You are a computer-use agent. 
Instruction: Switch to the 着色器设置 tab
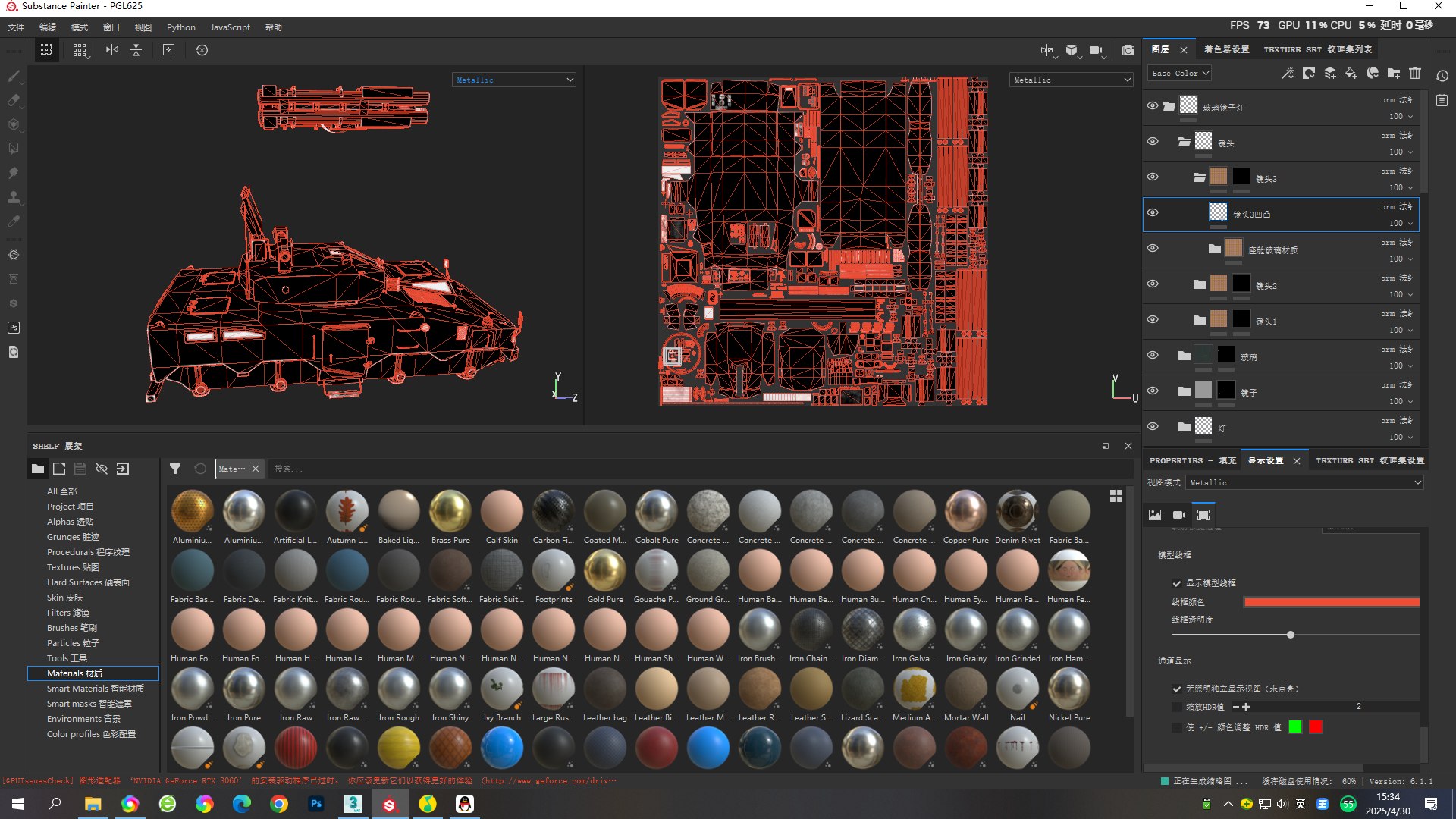pos(1226,50)
